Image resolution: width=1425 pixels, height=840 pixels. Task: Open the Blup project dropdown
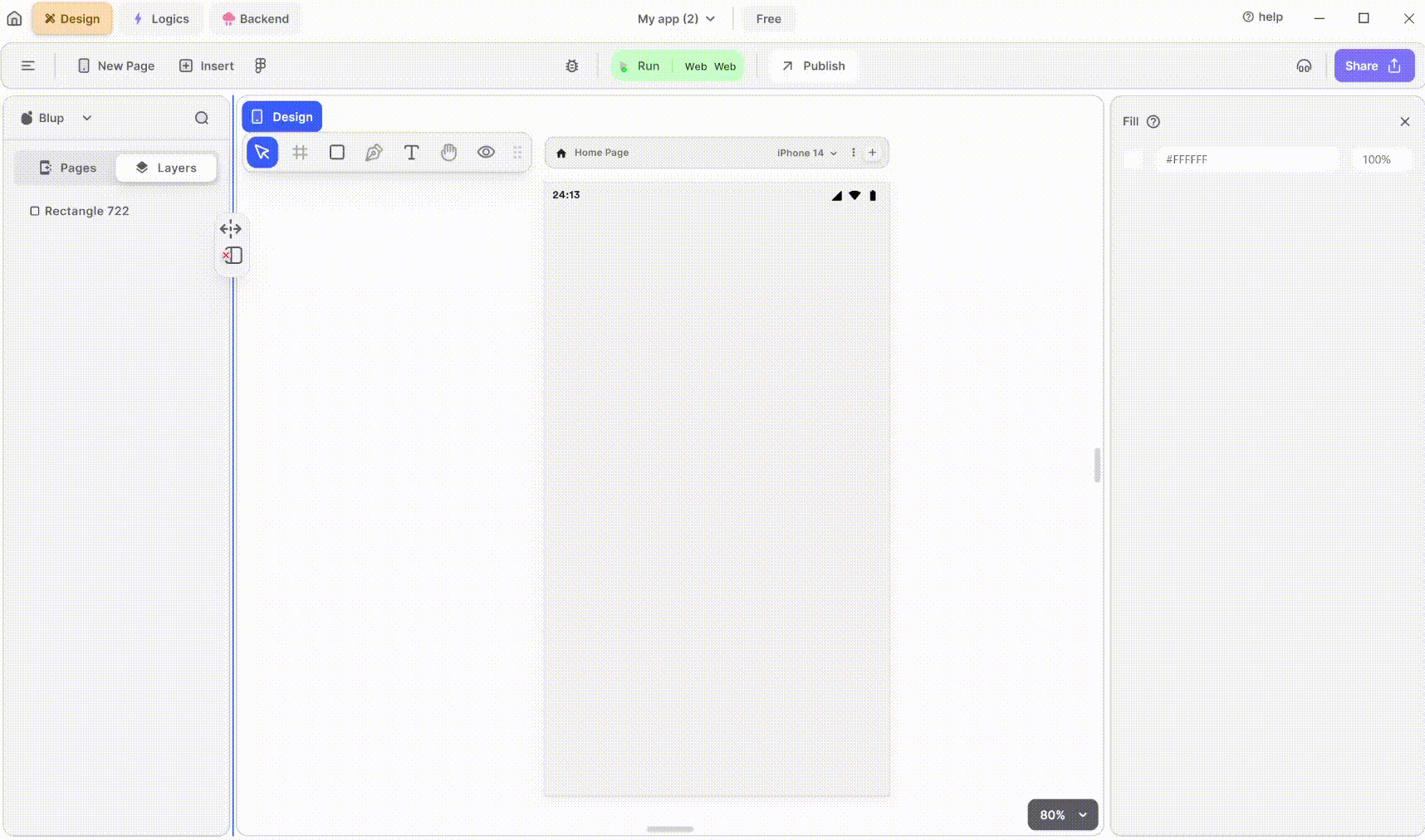55,117
